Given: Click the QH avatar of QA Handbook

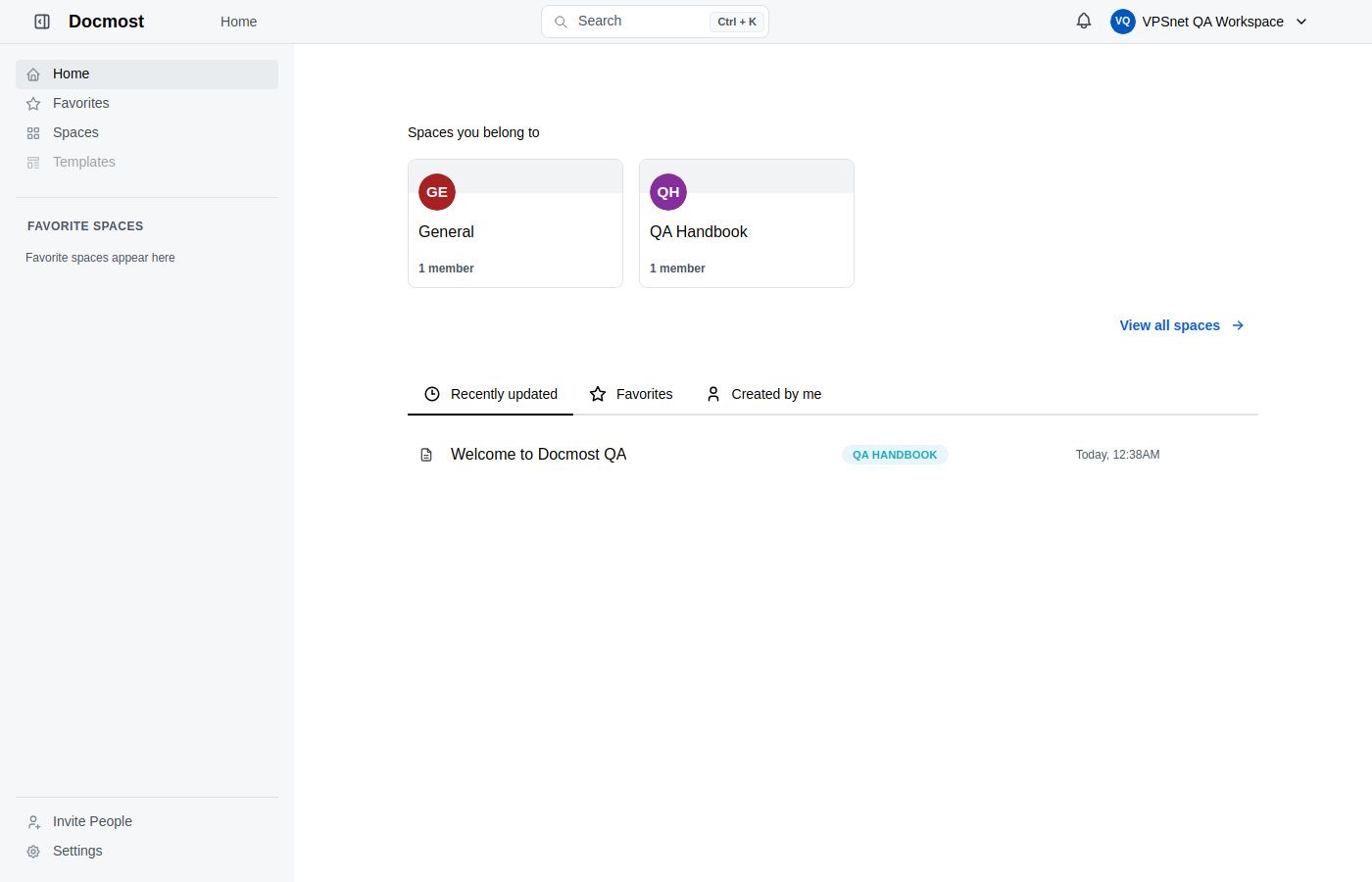Looking at the screenshot, I should 668,192.
